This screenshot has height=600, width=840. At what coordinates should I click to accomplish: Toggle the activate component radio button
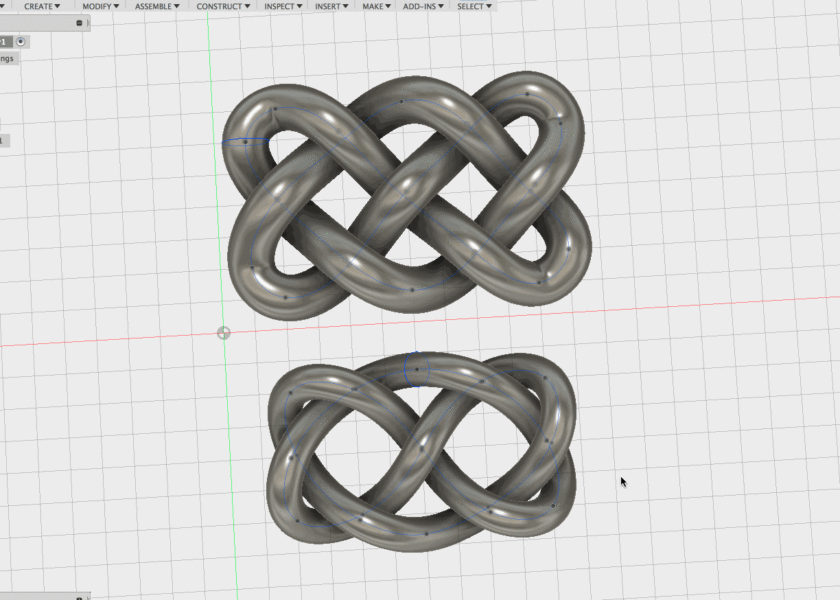coord(20,42)
